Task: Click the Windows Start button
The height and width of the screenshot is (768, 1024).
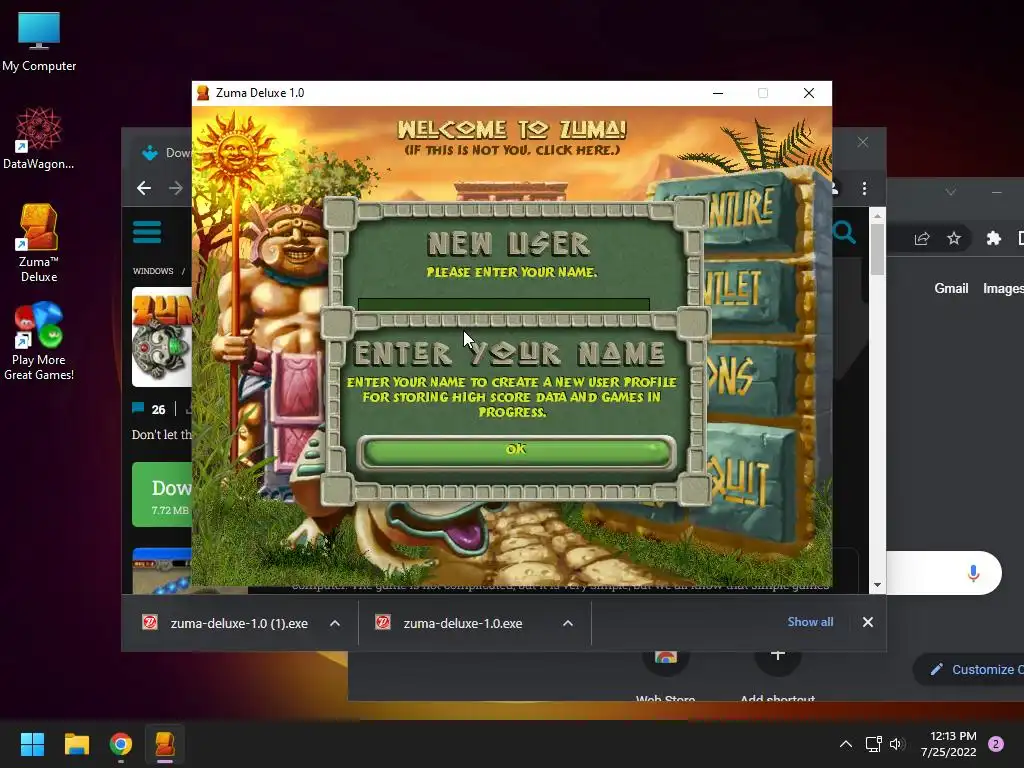Action: [x=32, y=744]
